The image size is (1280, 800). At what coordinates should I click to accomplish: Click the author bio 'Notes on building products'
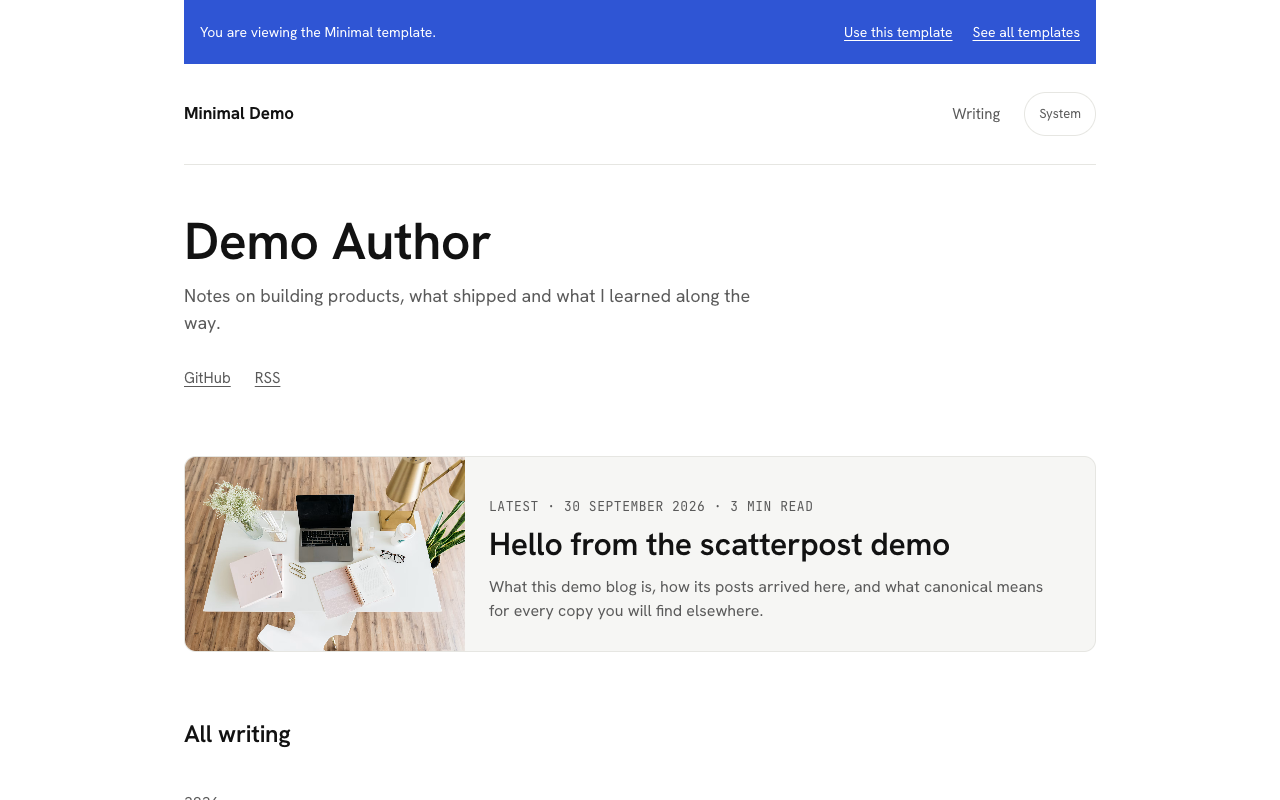(467, 310)
